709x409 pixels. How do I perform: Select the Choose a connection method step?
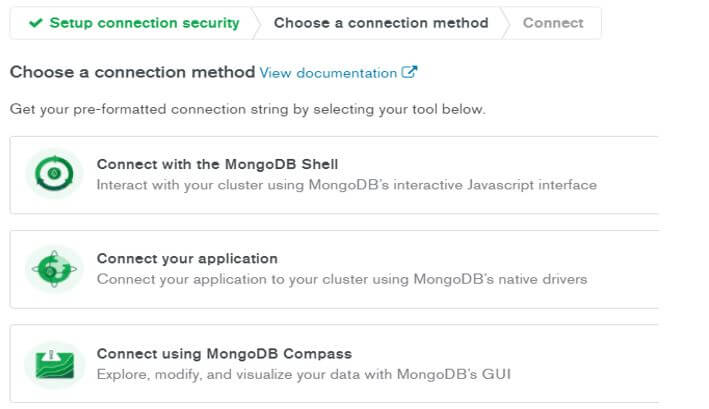pos(381,22)
